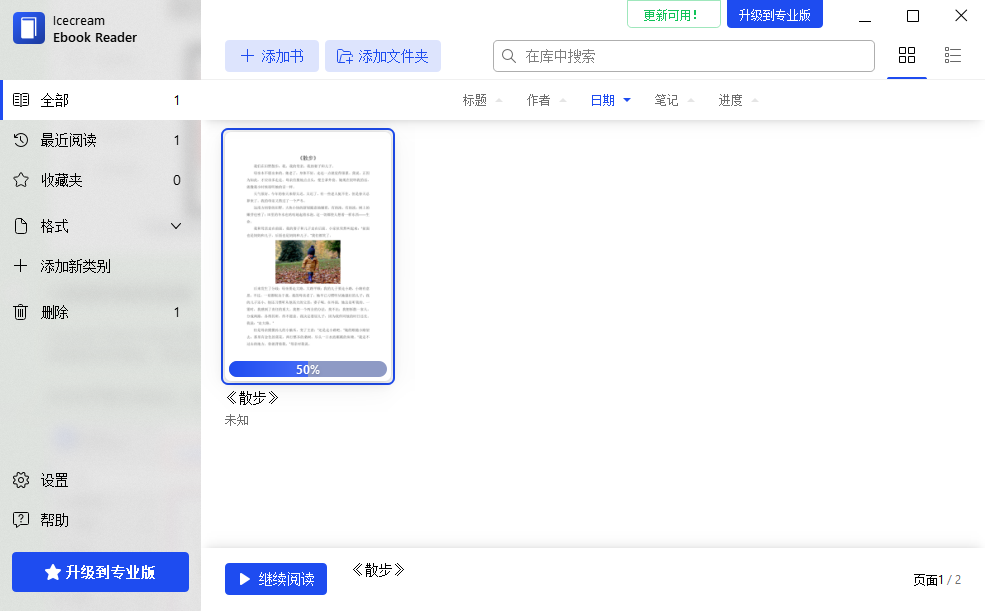Open 设置 via the gear icon

(x=21, y=480)
